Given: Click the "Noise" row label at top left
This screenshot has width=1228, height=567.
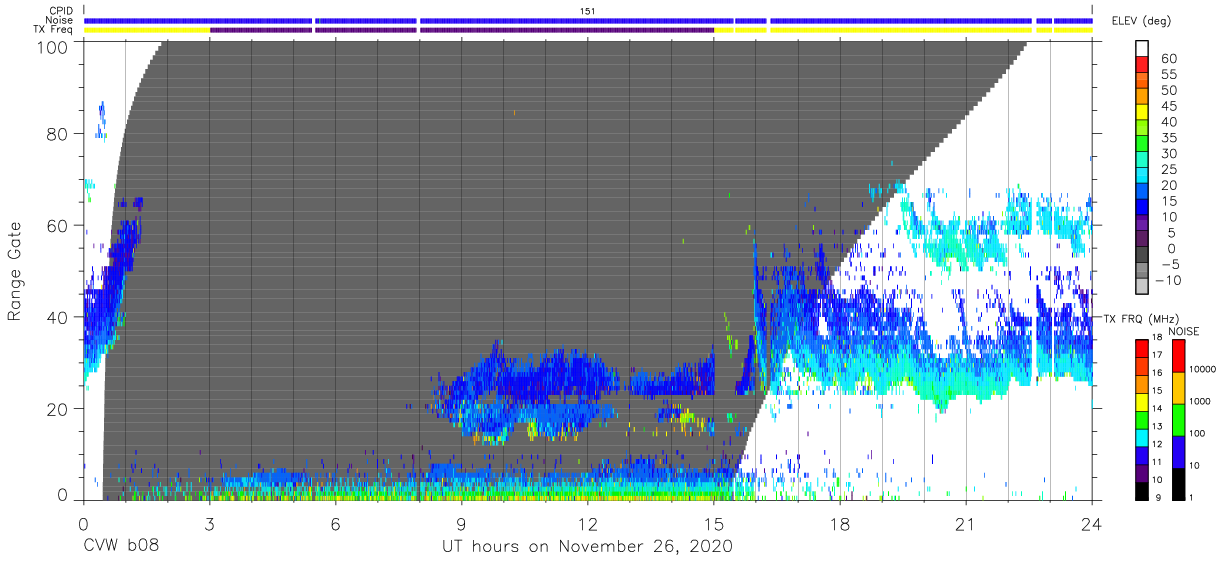Looking at the screenshot, I should (61, 20).
